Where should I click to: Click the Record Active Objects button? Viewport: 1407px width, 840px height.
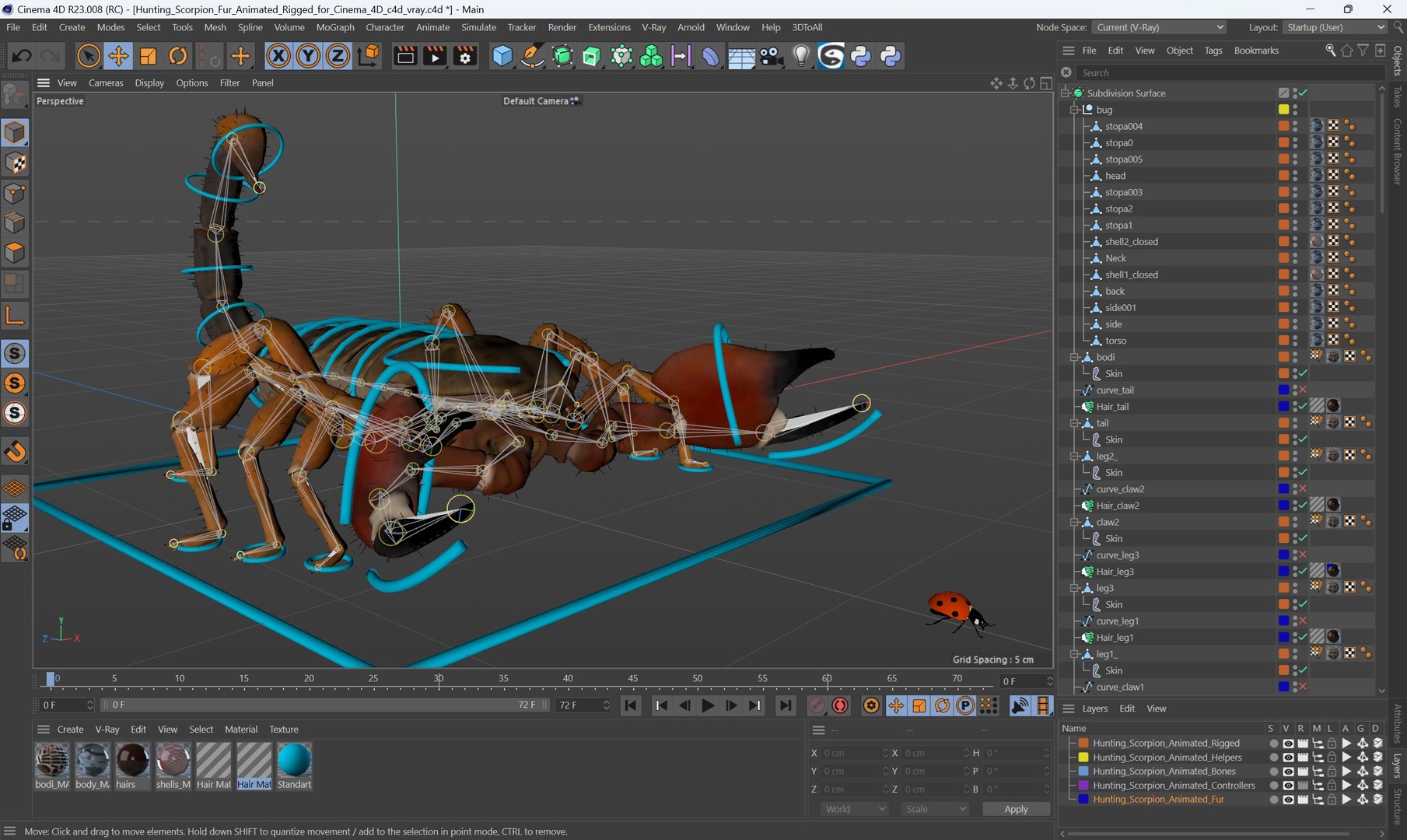(816, 705)
